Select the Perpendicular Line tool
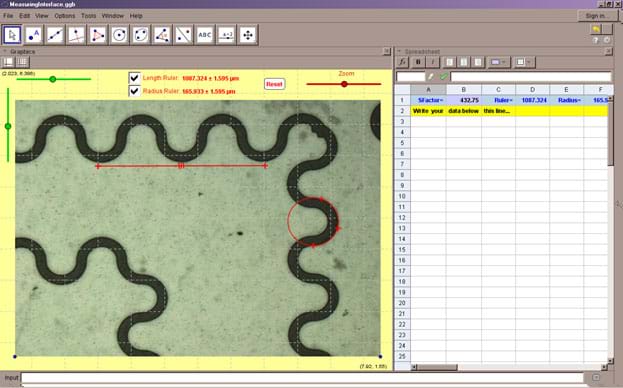 [x=76, y=35]
